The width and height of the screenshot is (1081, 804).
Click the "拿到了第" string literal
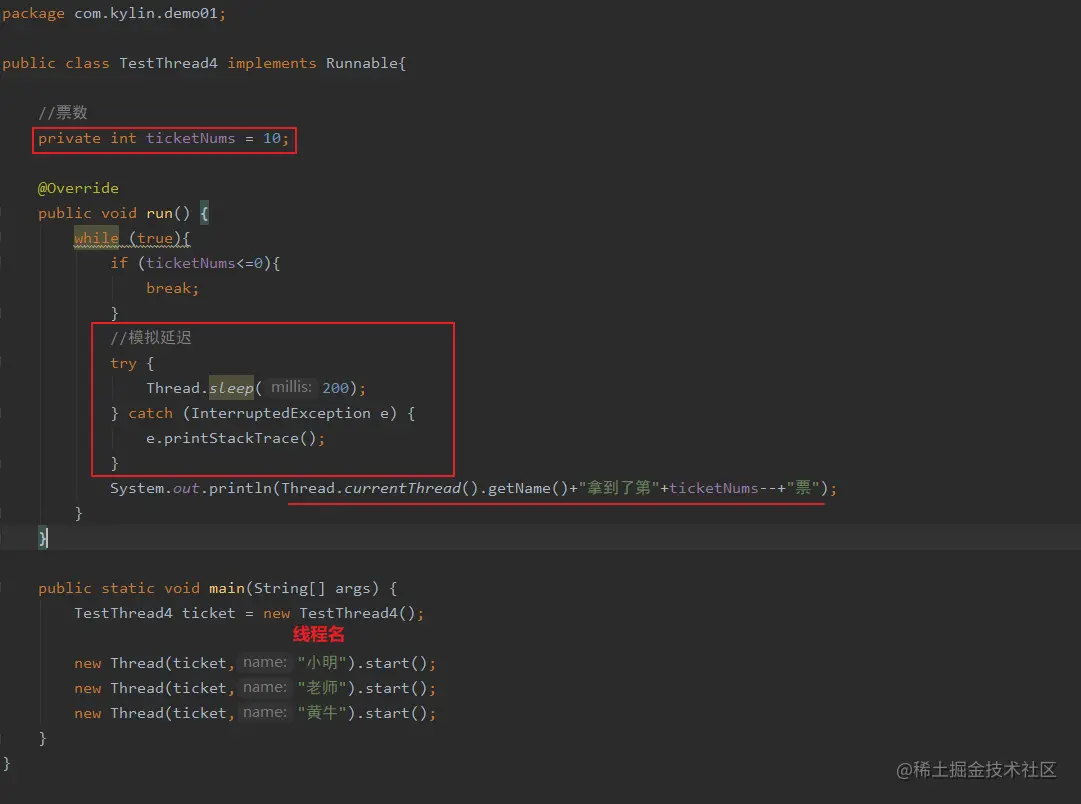[x=619, y=488]
